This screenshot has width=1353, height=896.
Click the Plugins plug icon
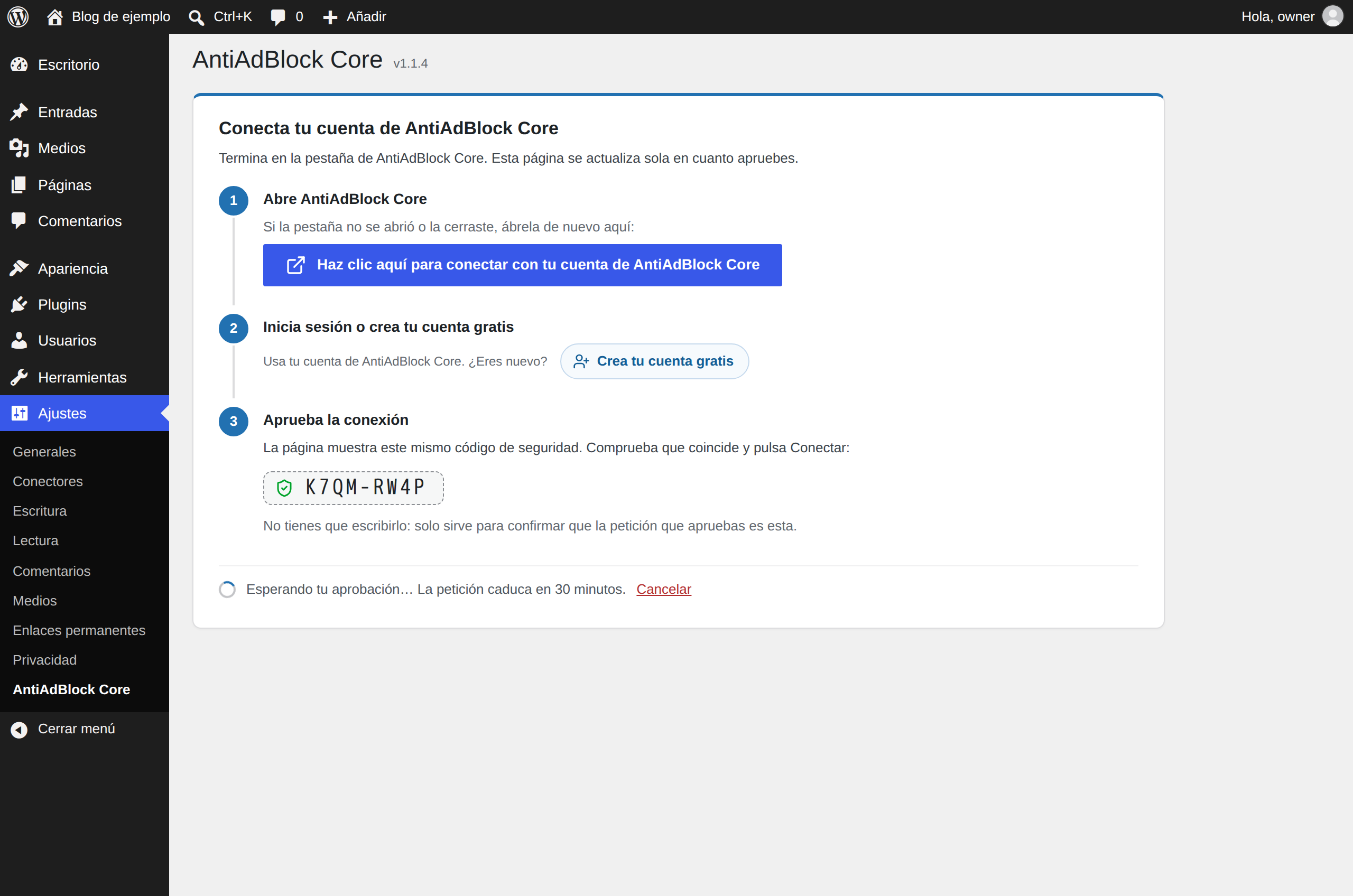click(x=19, y=305)
